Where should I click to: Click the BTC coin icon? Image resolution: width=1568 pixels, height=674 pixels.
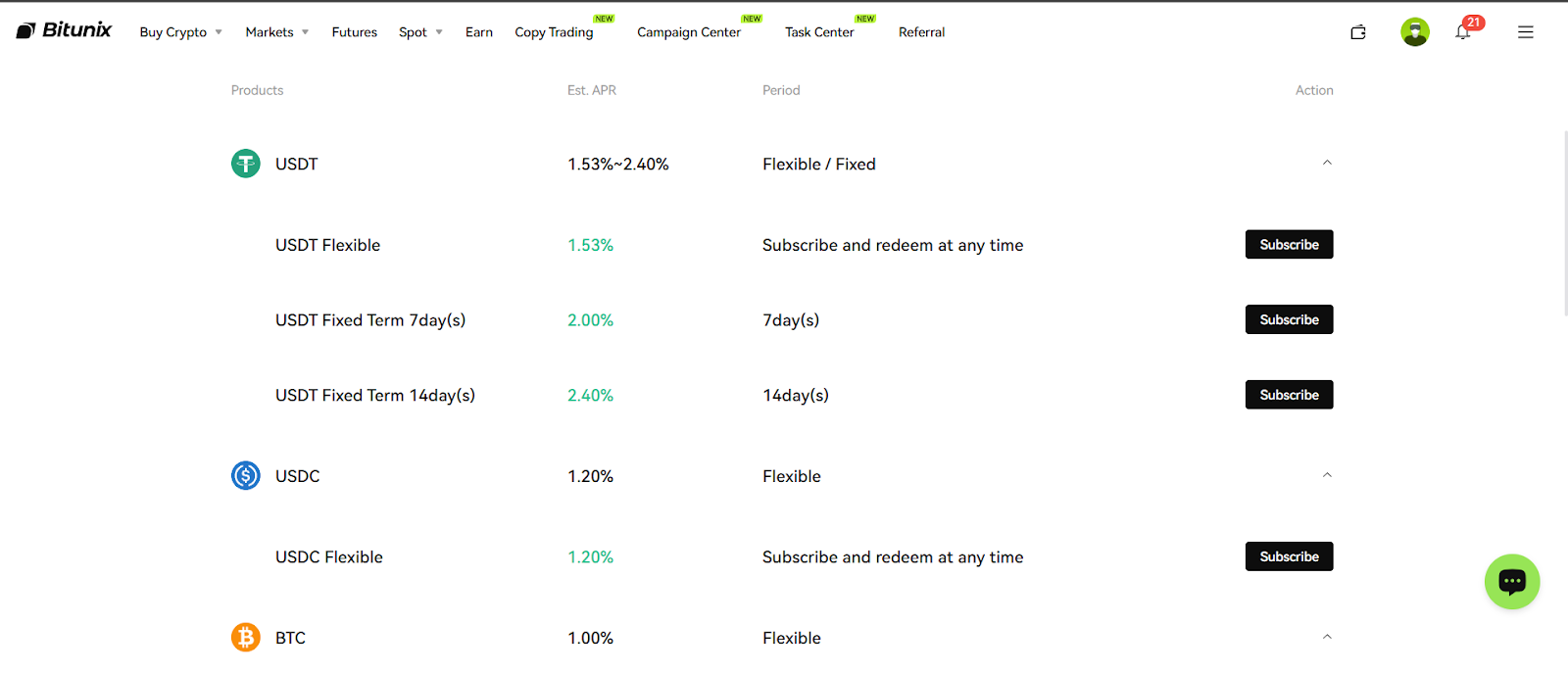pyautogui.click(x=246, y=638)
